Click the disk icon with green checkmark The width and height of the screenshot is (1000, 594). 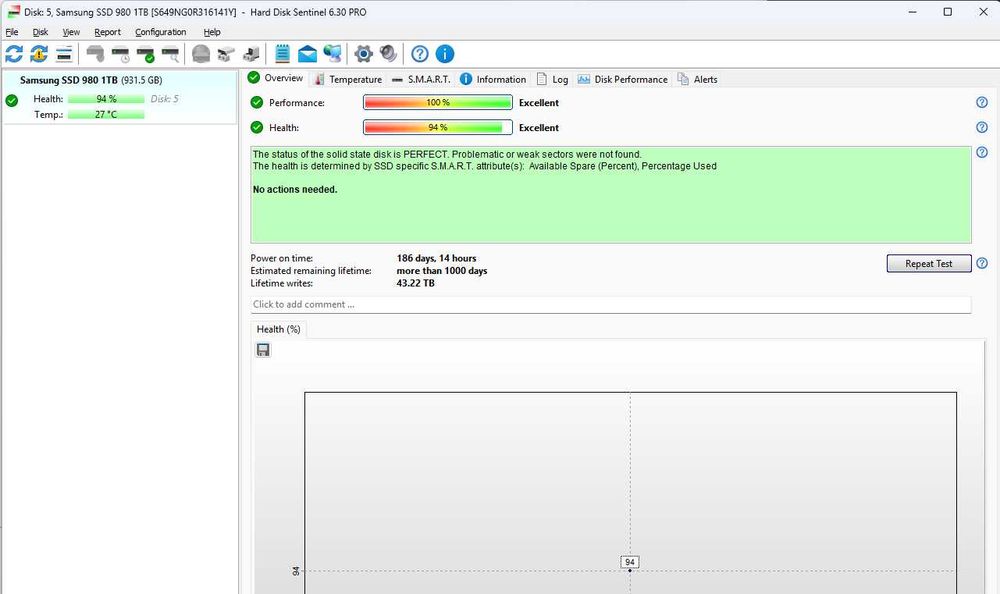145,54
